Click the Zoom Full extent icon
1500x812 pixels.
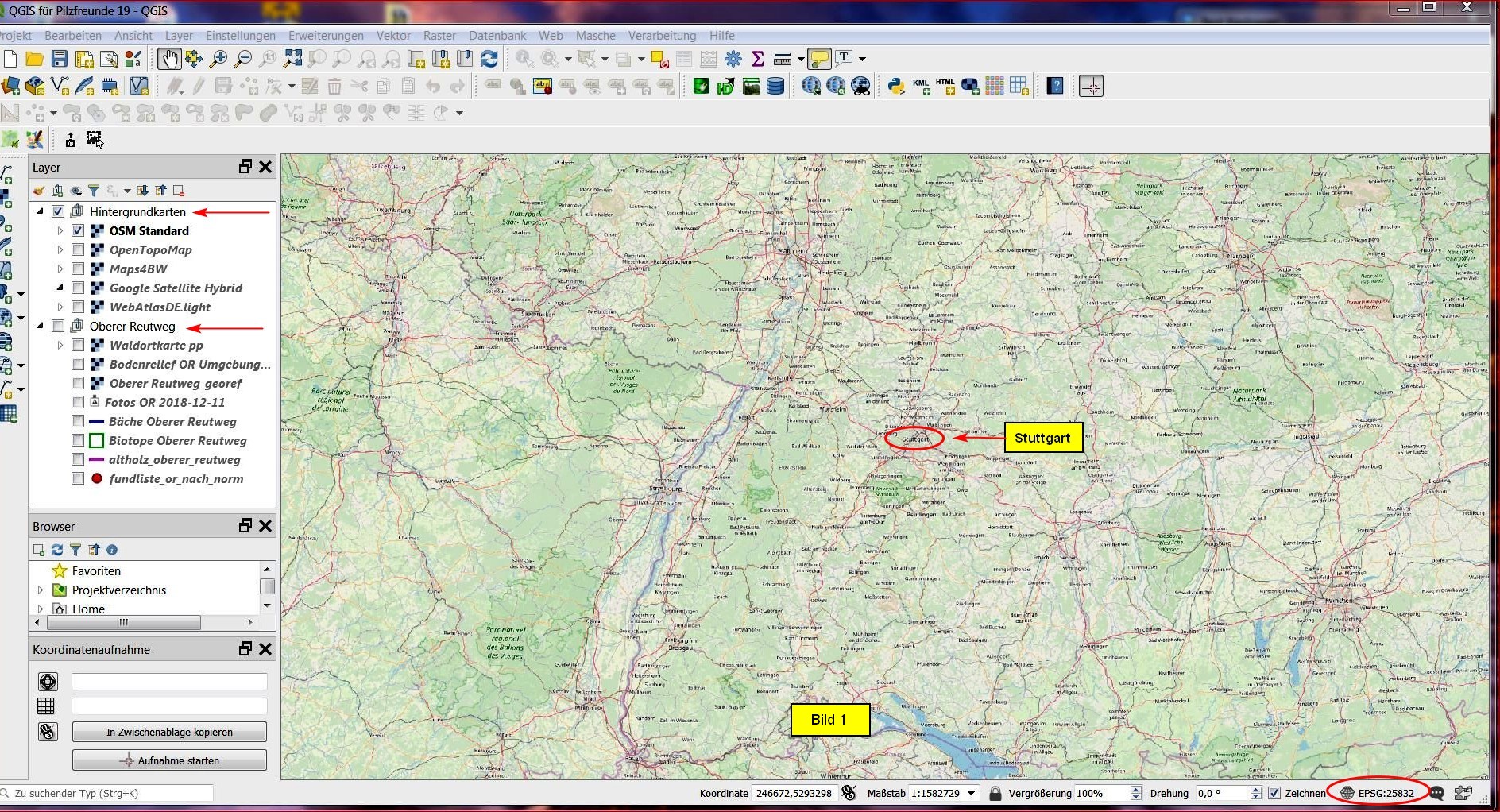(293, 58)
